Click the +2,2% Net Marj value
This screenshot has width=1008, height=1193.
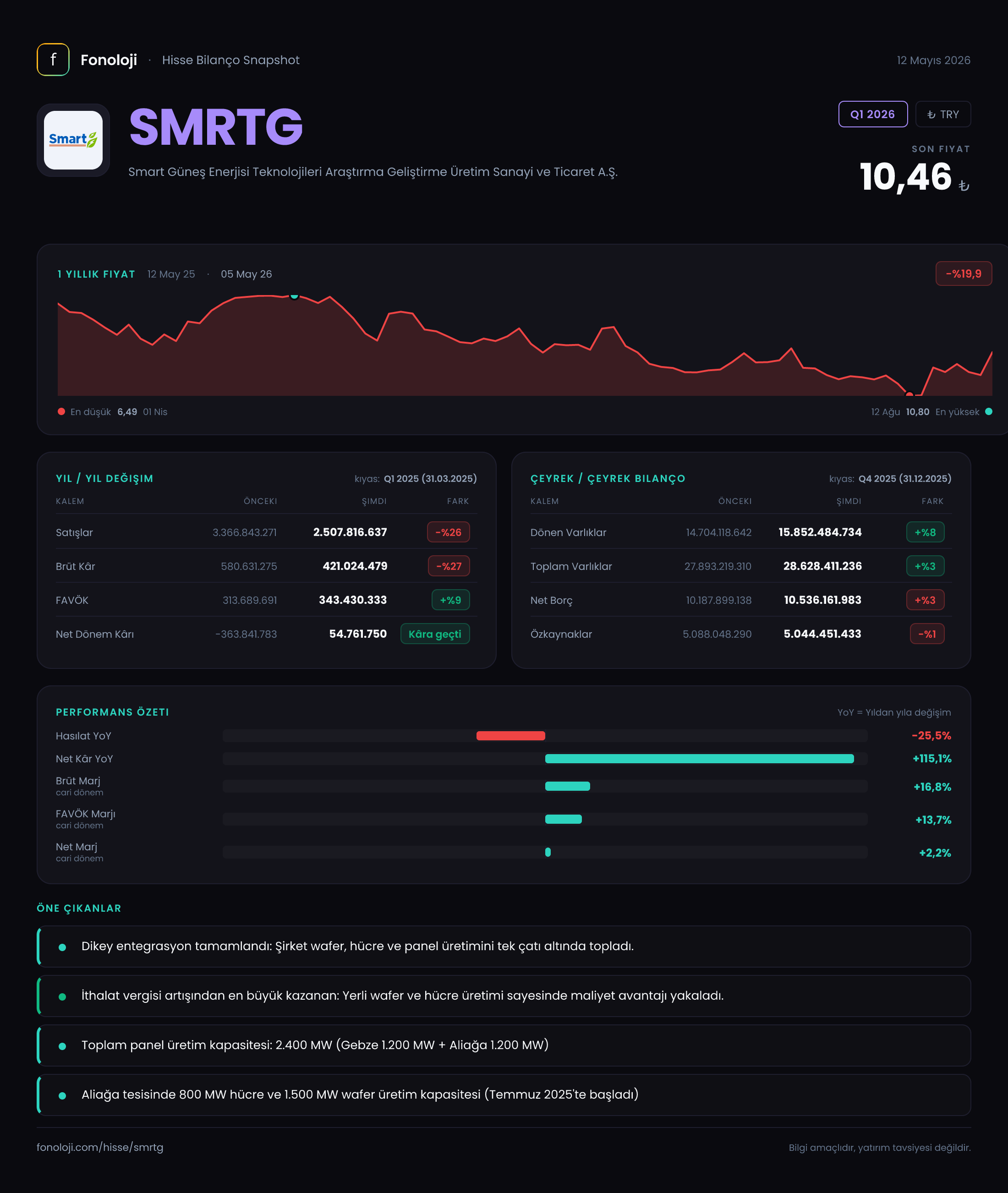[935, 853]
